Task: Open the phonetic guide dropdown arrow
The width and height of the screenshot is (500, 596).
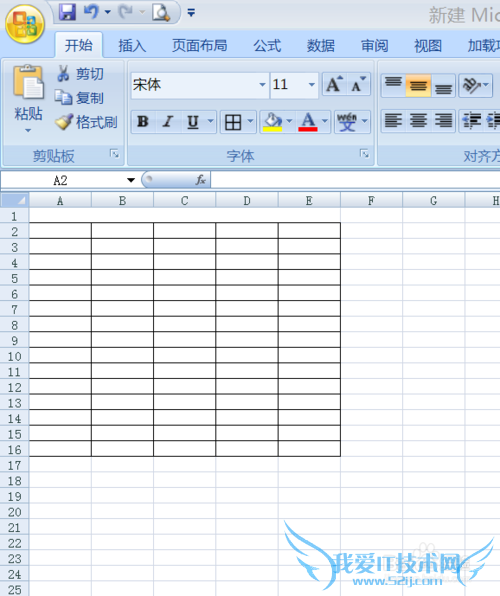Action: (x=365, y=122)
